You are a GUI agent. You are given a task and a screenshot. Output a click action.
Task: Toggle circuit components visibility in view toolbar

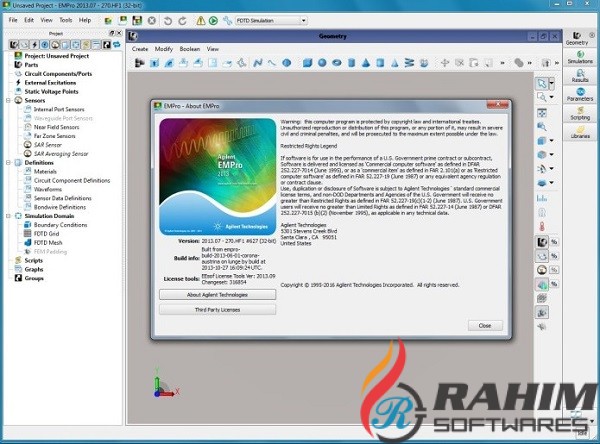click(542, 256)
